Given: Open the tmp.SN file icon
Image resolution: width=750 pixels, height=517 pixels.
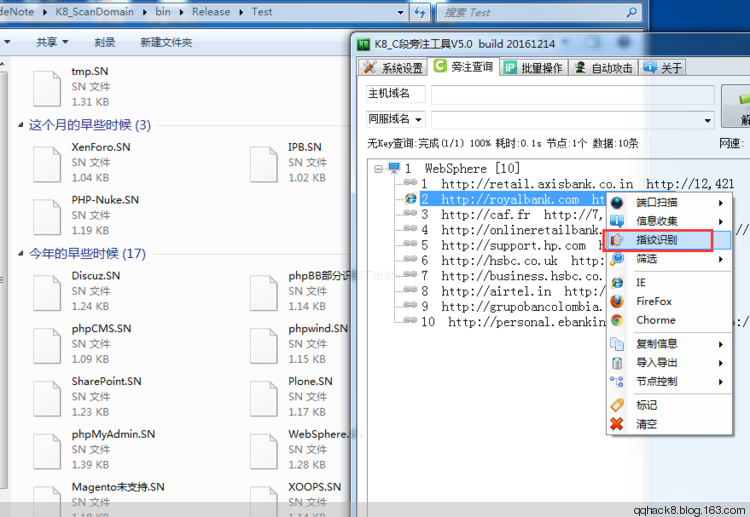Looking at the screenshot, I should (47, 88).
